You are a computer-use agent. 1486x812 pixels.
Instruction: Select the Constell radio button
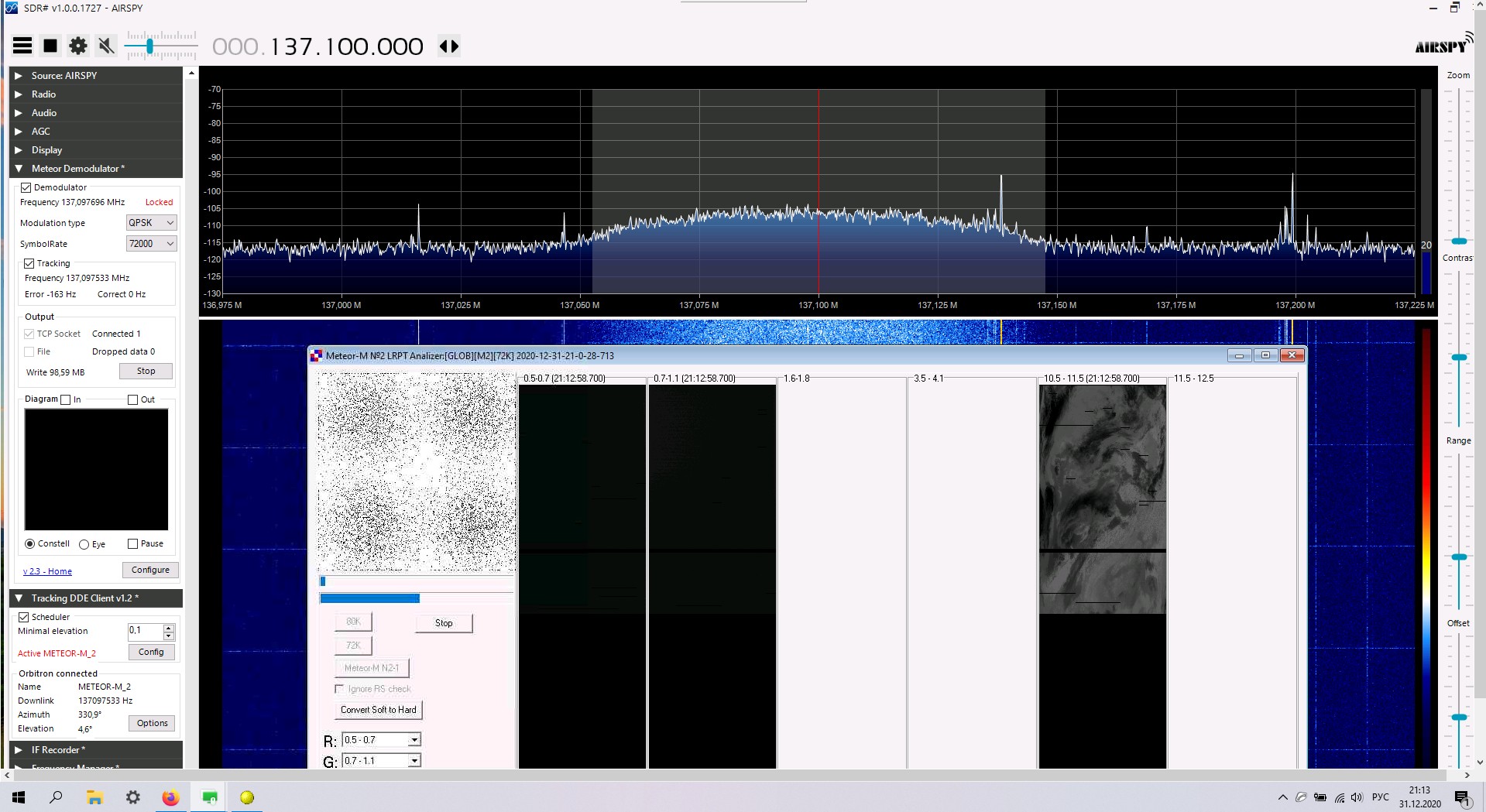(29, 543)
